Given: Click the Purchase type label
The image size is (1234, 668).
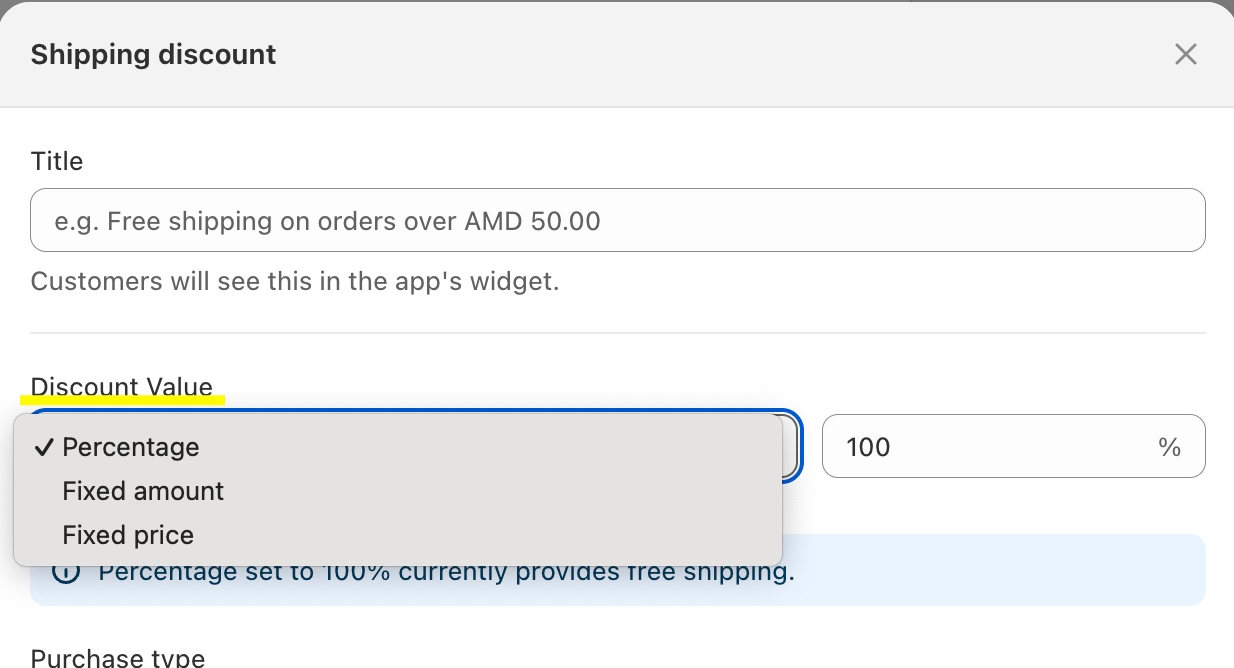Looking at the screenshot, I should tap(117, 657).
